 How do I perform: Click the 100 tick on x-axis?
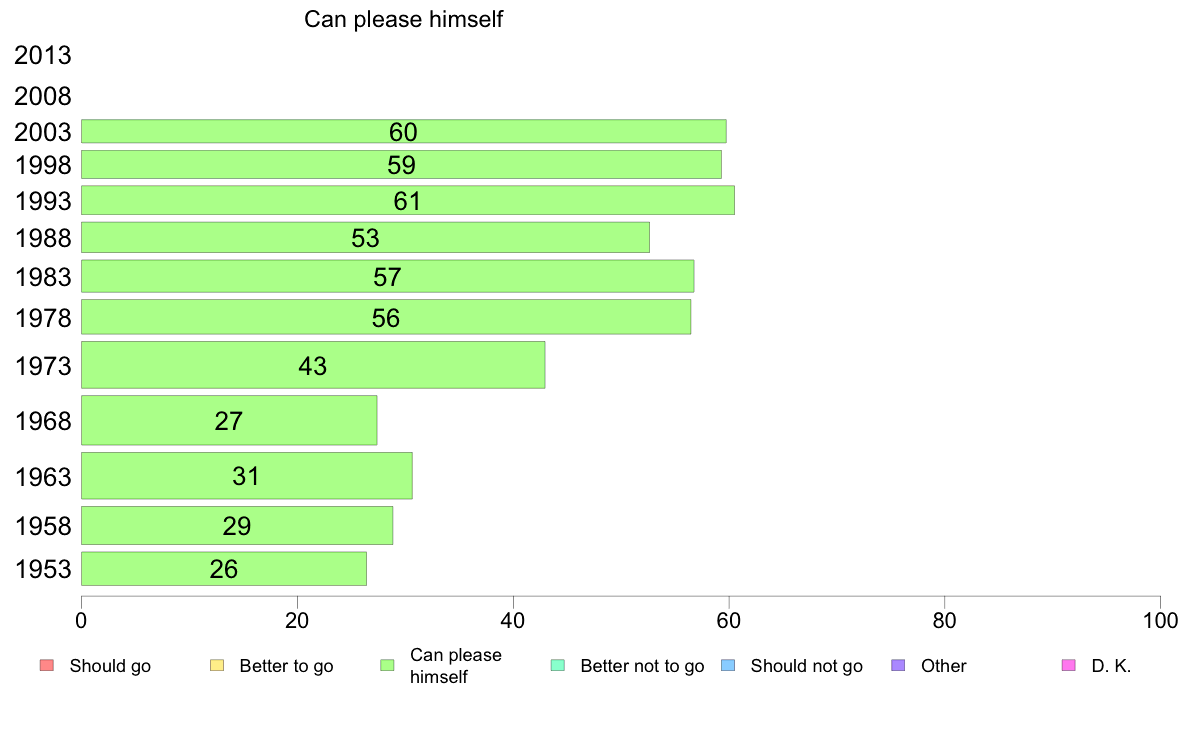coord(1160,621)
